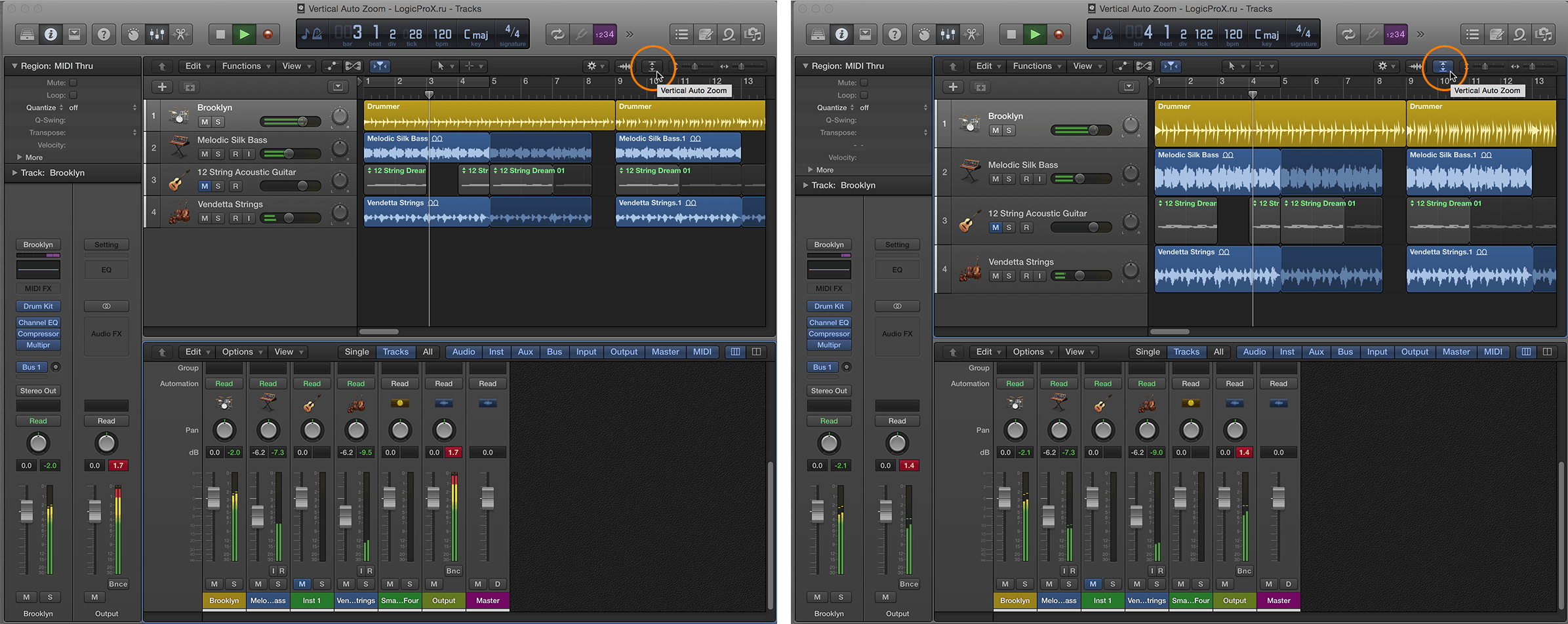The width and height of the screenshot is (1568, 624).
Task: Toggle the Inspector icon in the left window
Action: click(50, 34)
